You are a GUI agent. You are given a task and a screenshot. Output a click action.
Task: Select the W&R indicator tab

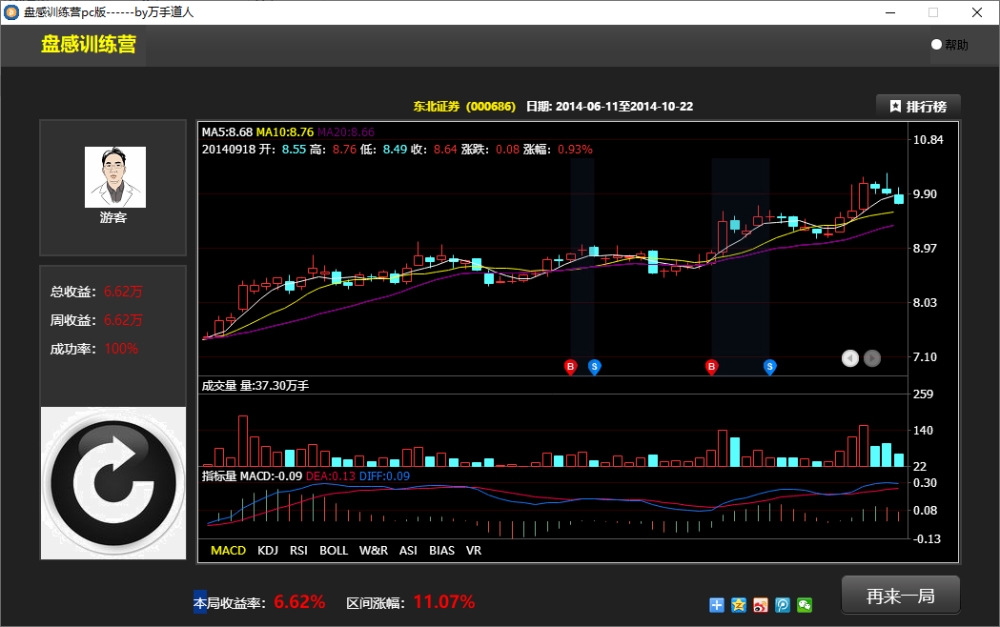click(x=373, y=550)
